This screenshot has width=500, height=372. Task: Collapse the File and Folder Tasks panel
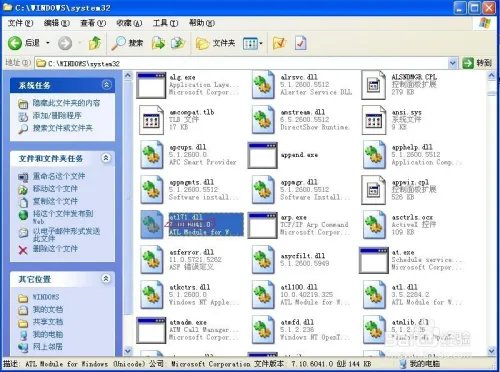pyautogui.click(x=106, y=158)
